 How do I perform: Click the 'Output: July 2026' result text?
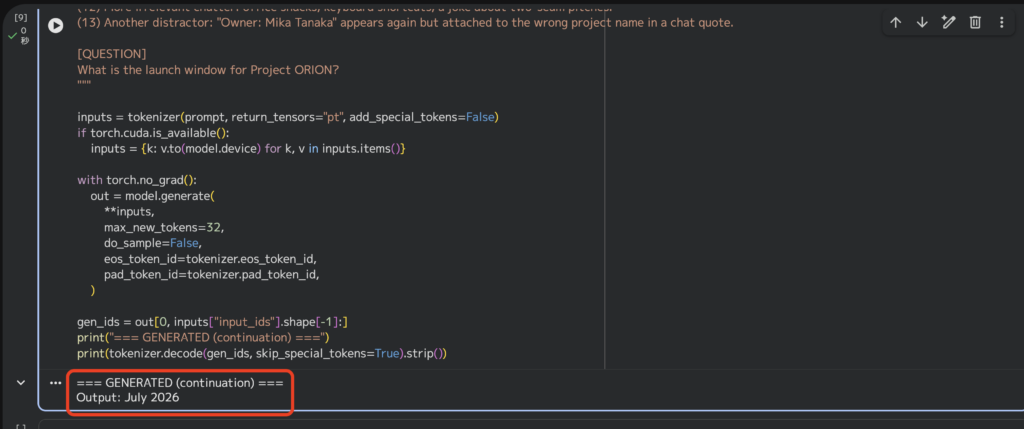127,398
